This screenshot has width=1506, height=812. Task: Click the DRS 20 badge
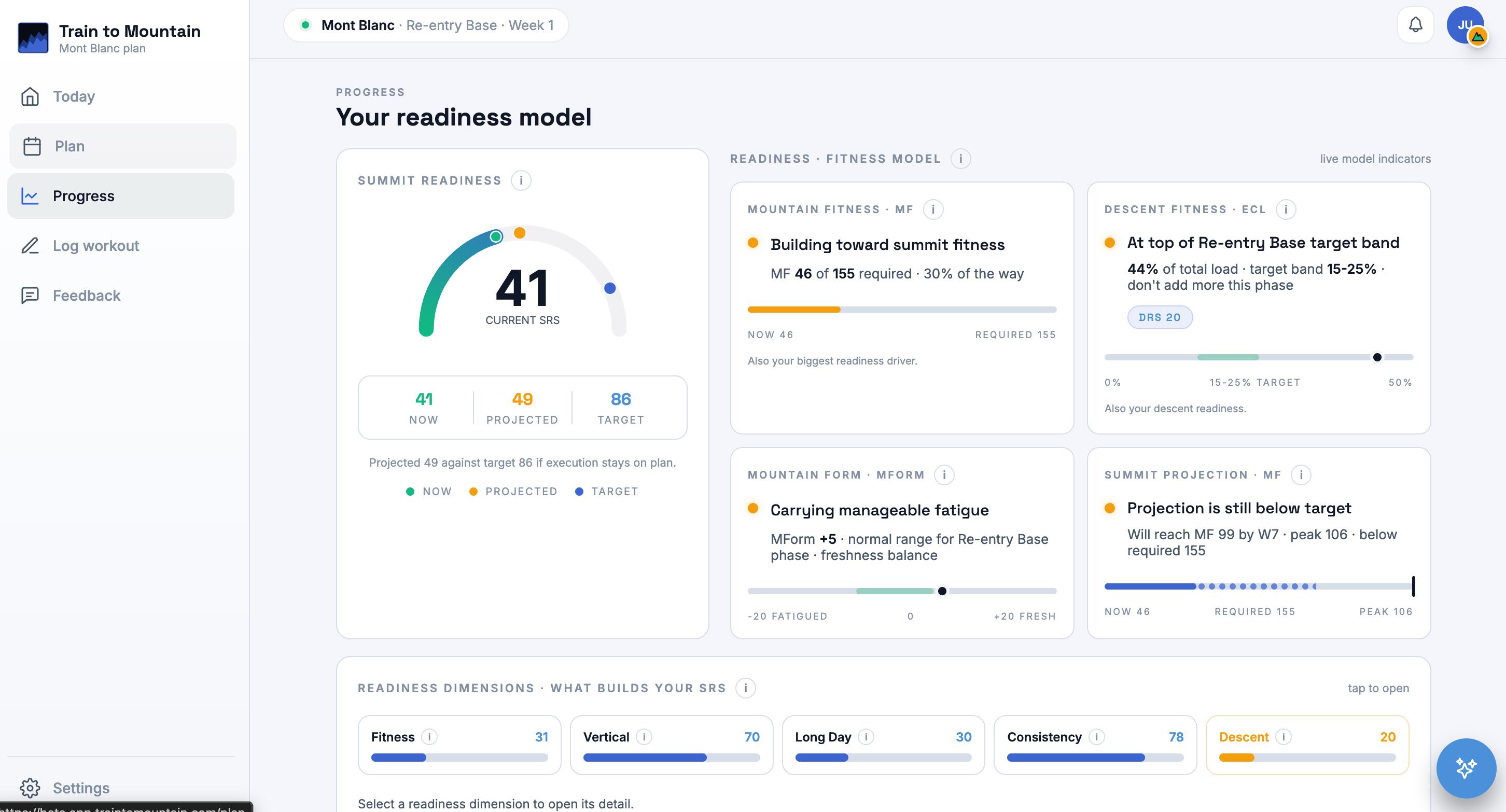tap(1160, 317)
